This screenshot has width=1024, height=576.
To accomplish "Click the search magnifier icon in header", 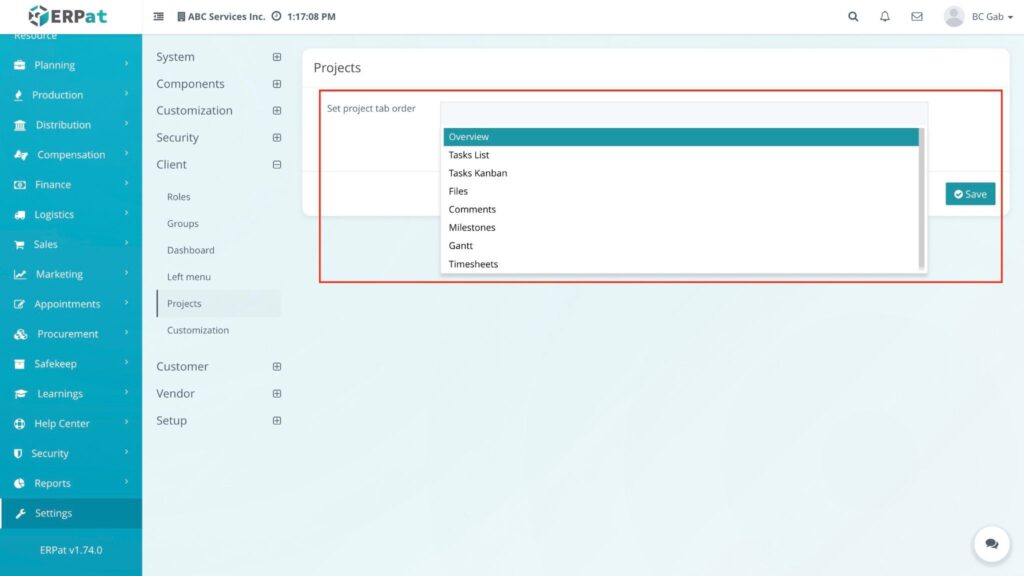I will point(853,17).
